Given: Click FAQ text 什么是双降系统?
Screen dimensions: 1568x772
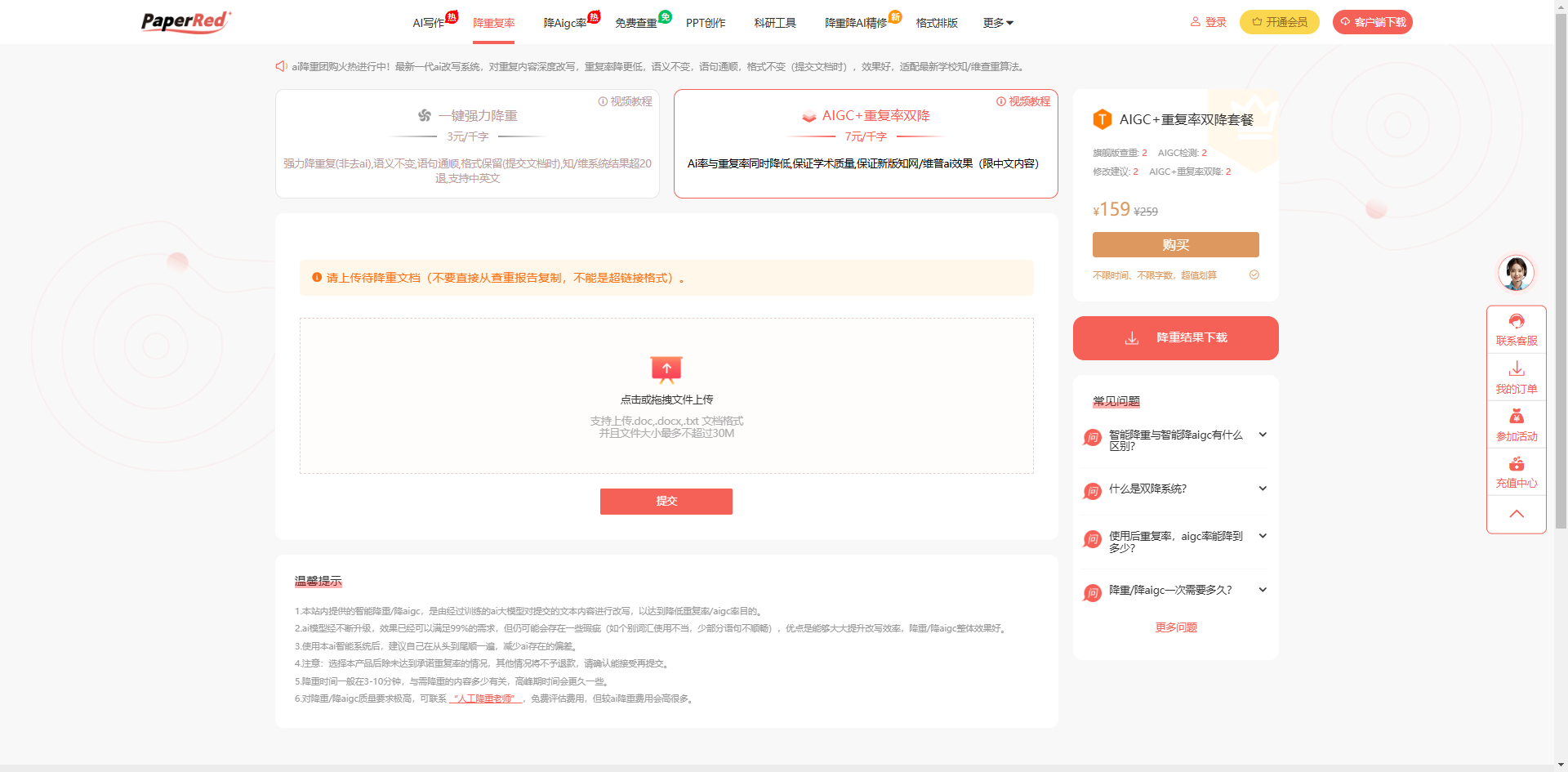Looking at the screenshot, I should coord(1147,489).
